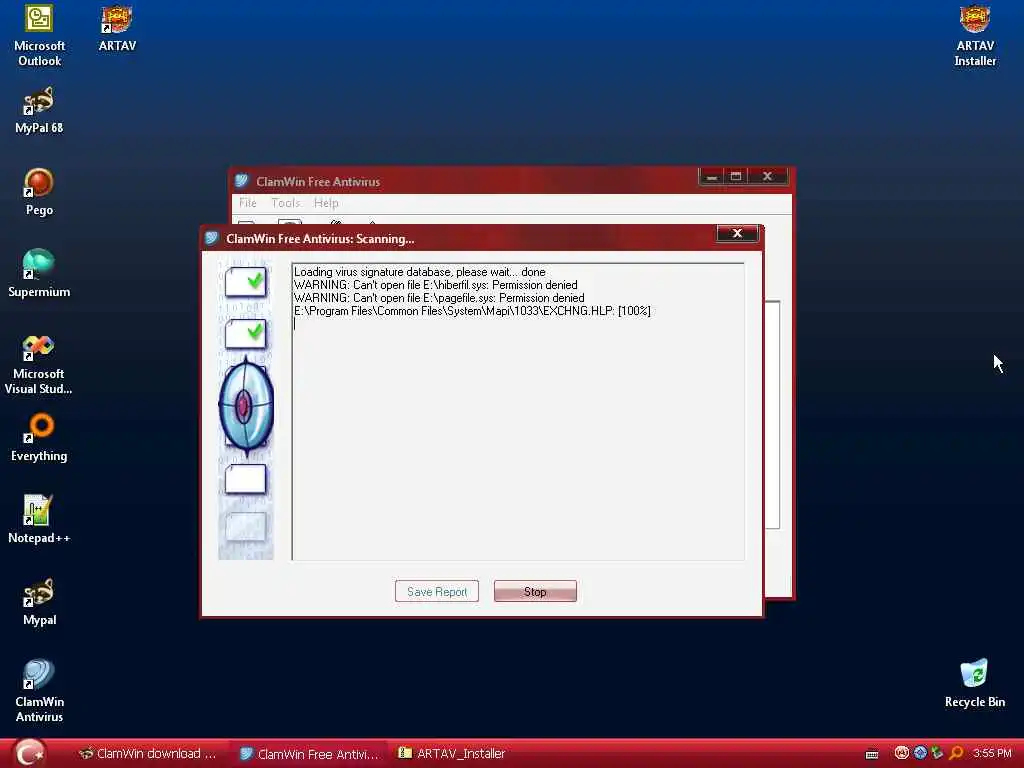This screenshot has width=1024, height=768.
Task: Click the orange magnifier Everything tray icon
Action: [957, 753]
